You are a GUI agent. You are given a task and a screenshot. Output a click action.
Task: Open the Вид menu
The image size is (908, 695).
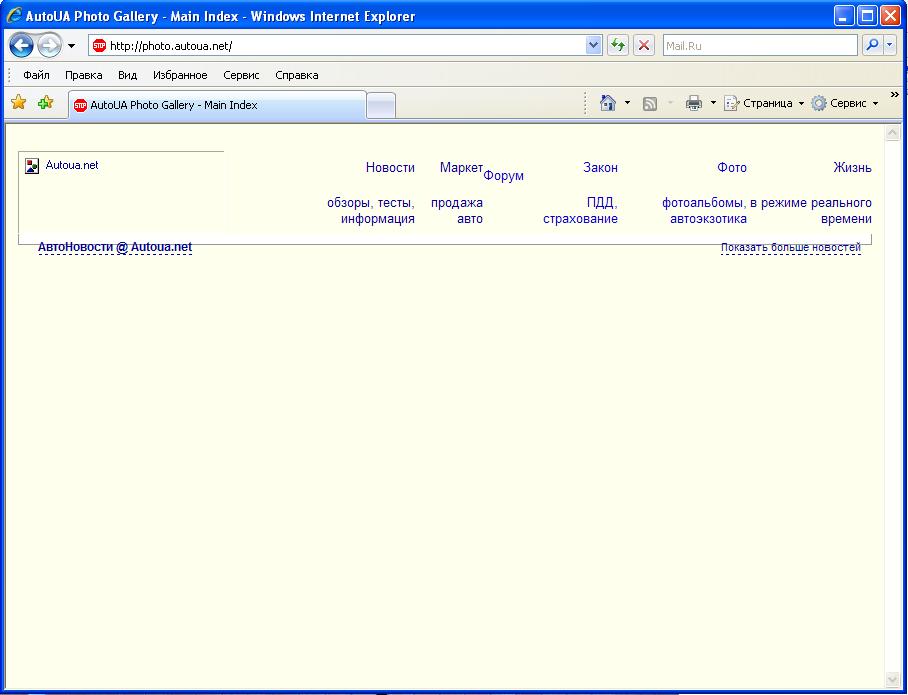pos(127,75)
